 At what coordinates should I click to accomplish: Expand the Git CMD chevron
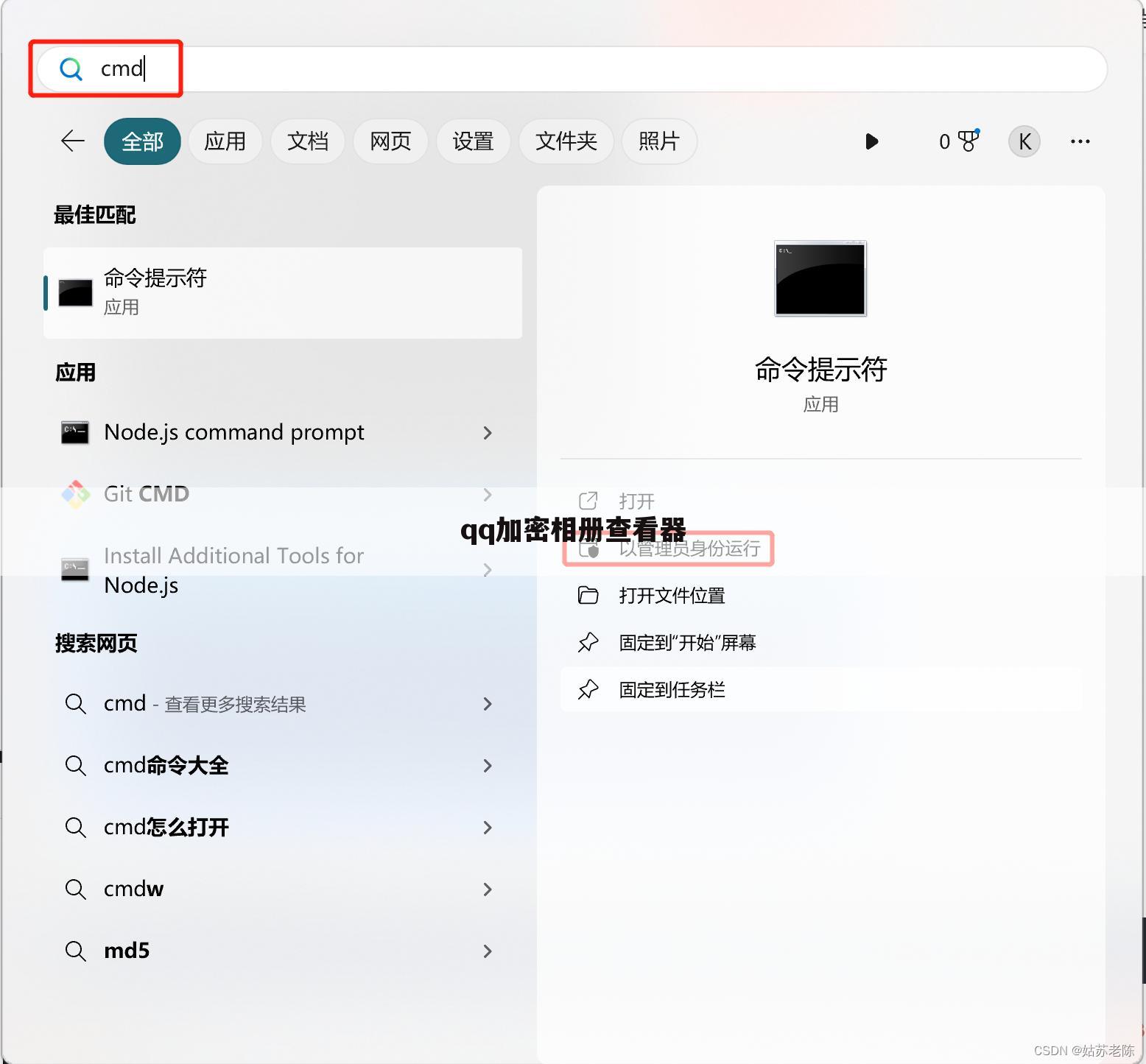(487, 495)
